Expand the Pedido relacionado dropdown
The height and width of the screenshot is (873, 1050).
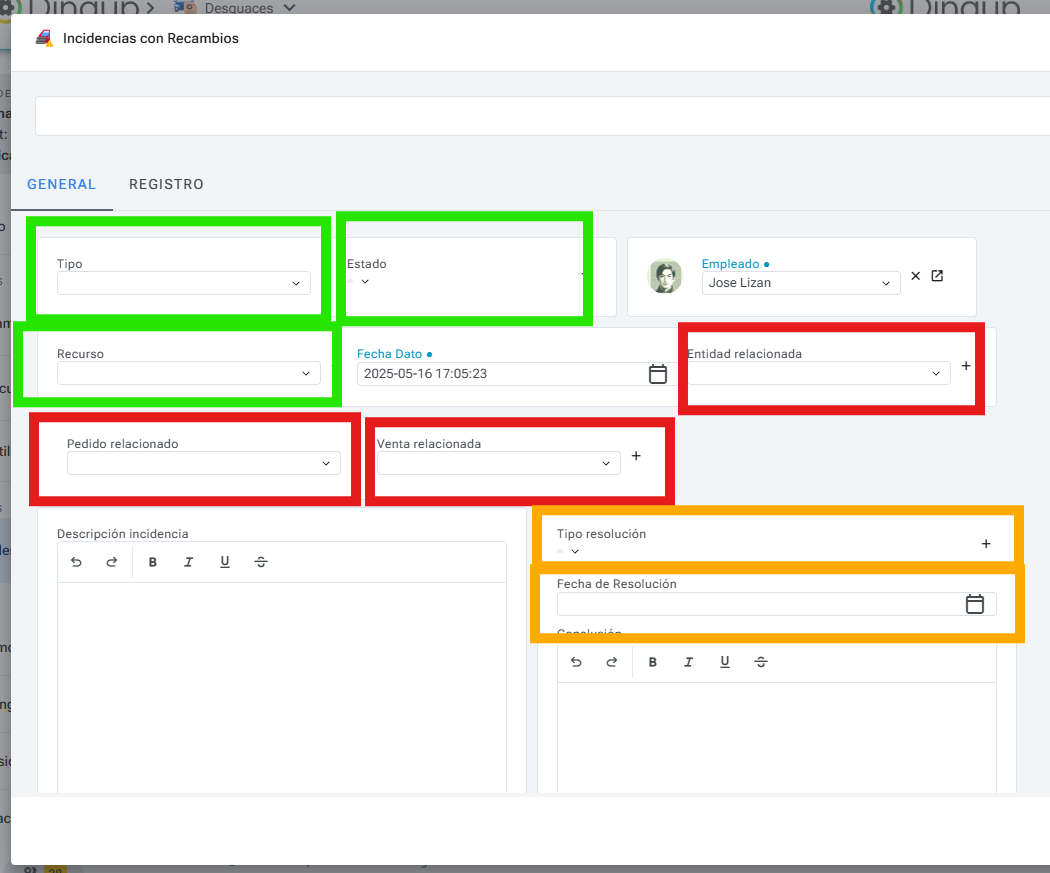(x=204, y=463)
